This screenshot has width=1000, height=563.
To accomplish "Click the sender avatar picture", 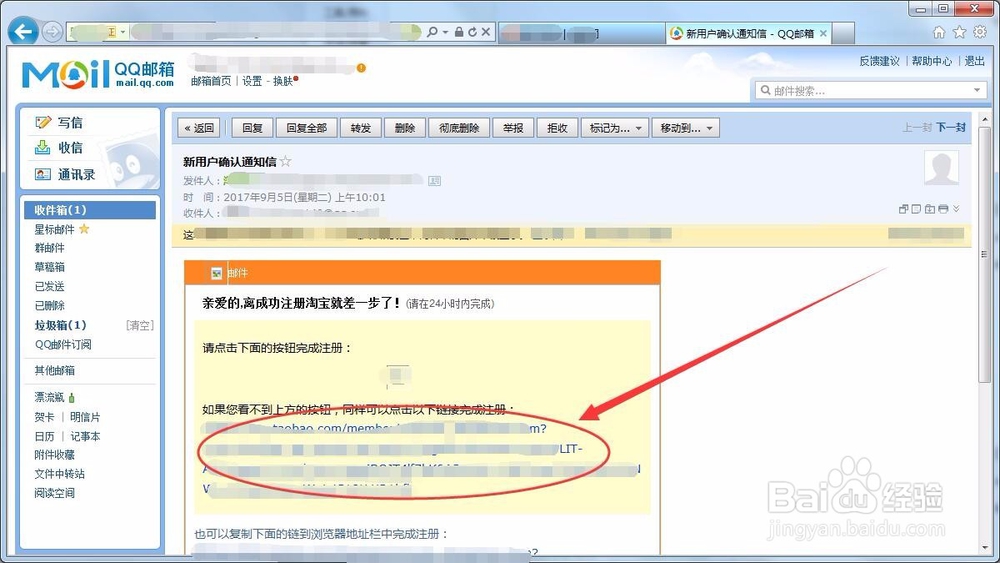I will [941, 168].
